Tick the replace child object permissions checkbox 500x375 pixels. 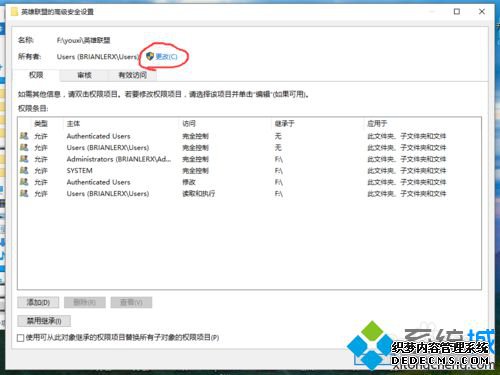point(20,338)
